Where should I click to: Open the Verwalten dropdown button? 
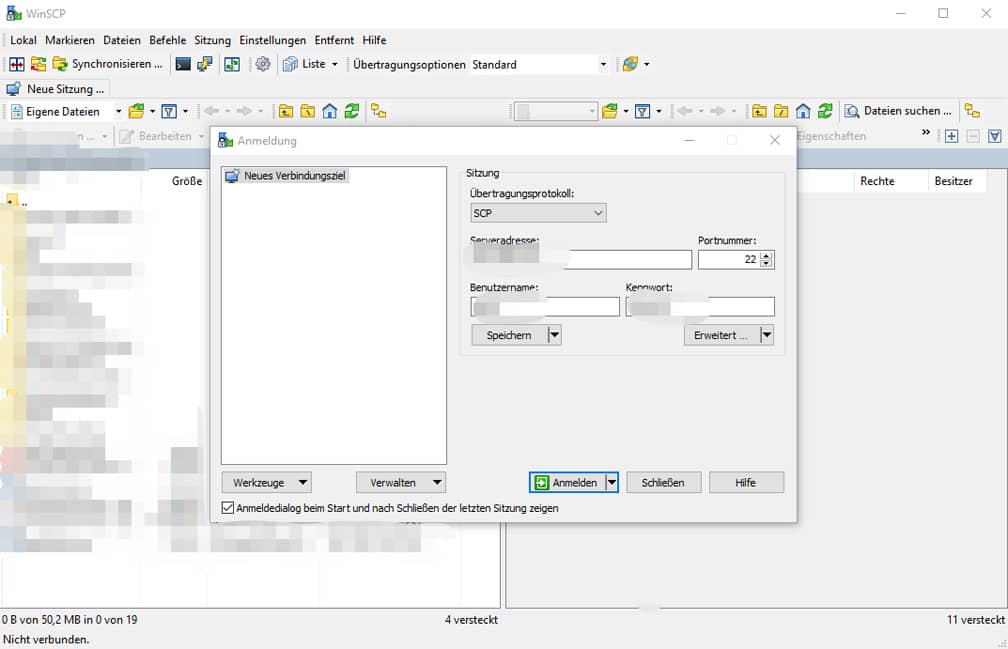(x=401, y=483)
